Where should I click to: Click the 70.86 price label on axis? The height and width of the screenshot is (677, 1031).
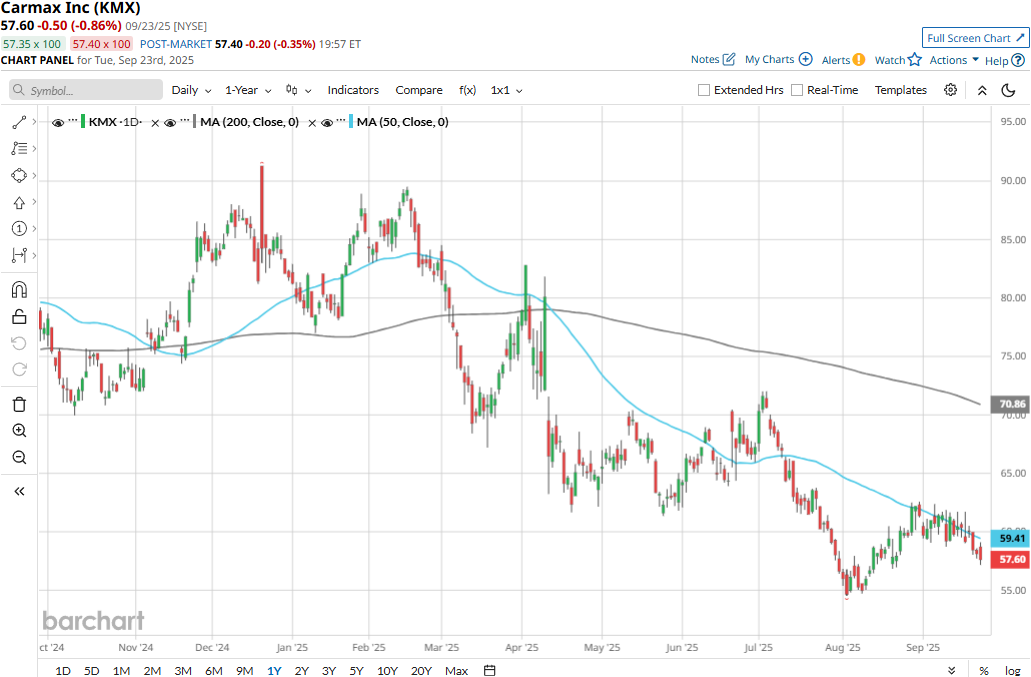[1012, 404]
